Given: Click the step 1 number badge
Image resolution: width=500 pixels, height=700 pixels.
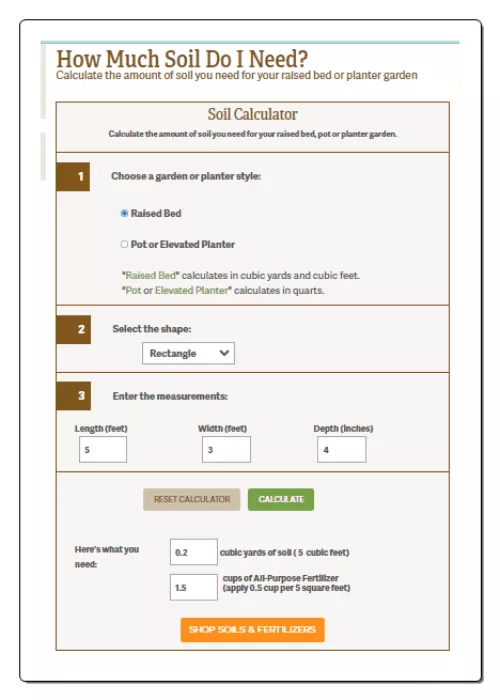Looking at the screenshot, I should (x=73, y=177).
